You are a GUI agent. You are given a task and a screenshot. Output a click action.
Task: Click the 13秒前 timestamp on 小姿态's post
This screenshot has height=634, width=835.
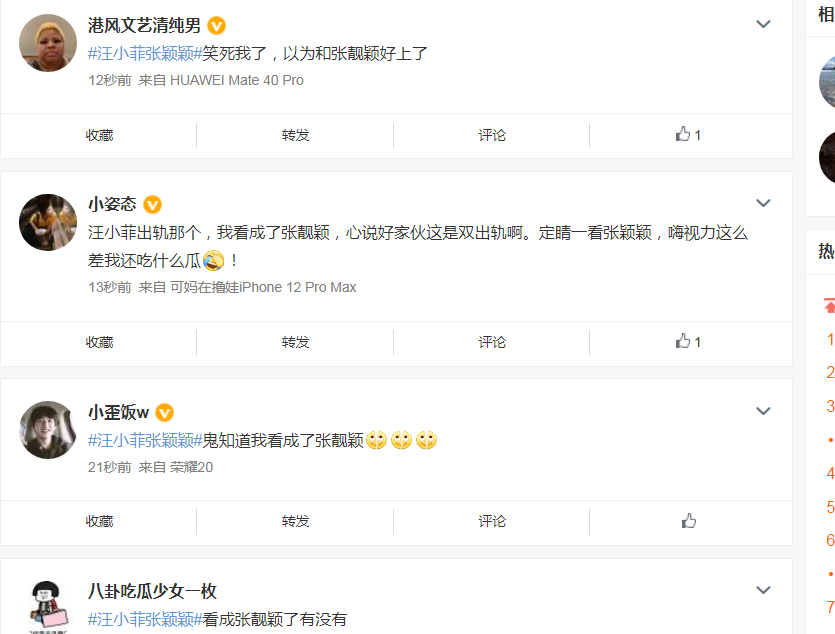pyautogui.click(x=109, y=287)
